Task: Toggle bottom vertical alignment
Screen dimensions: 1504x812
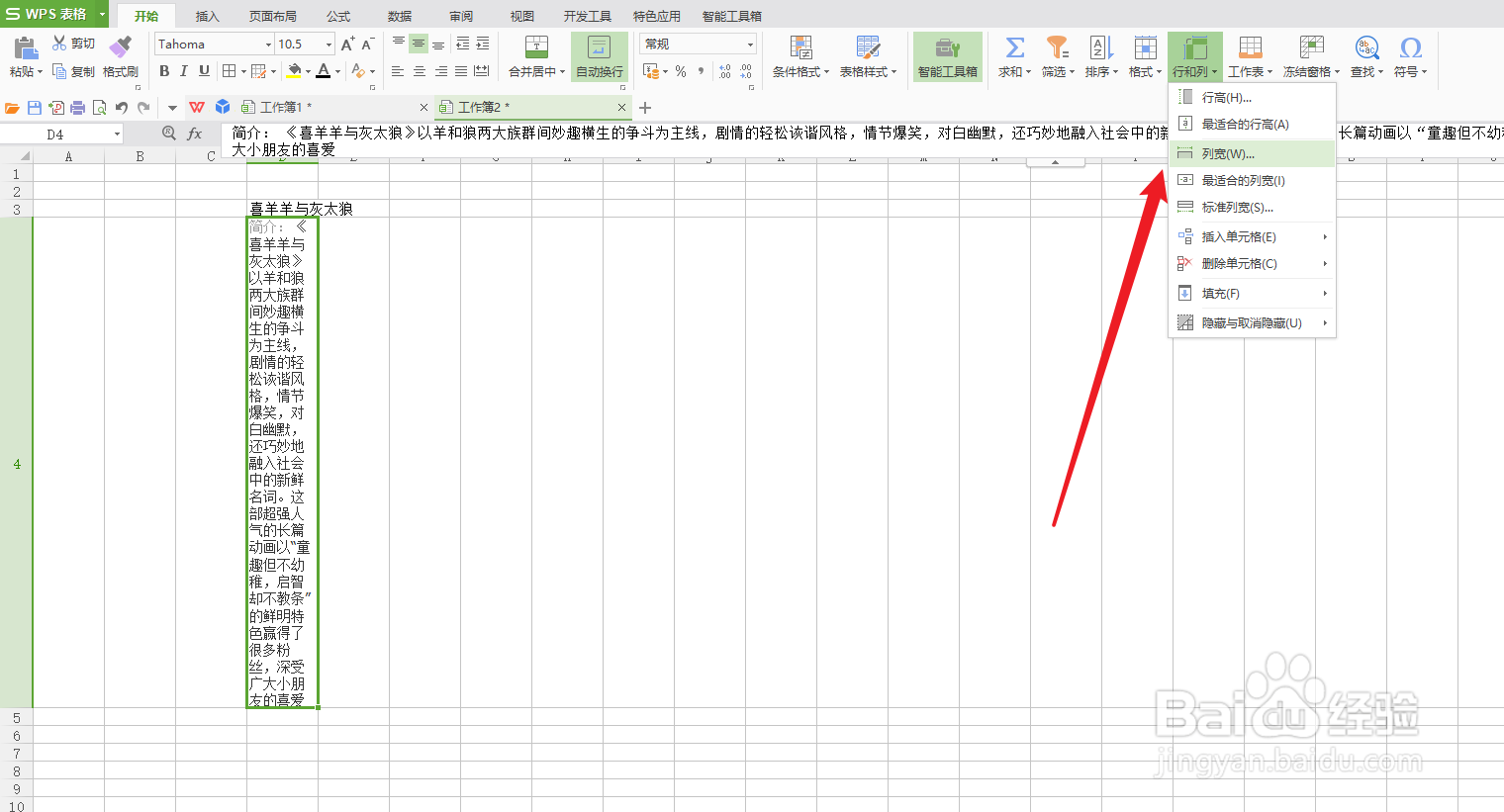Action: 438,44
